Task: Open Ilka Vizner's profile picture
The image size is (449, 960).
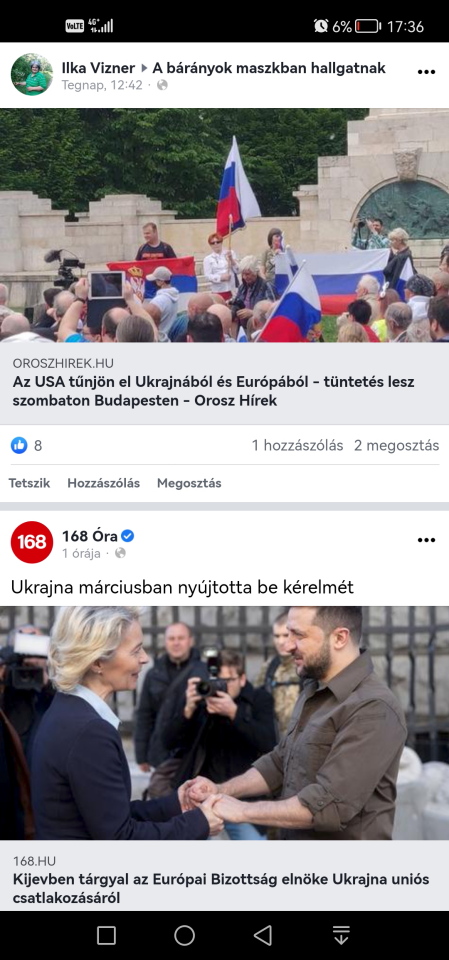Action: point(32,74)
